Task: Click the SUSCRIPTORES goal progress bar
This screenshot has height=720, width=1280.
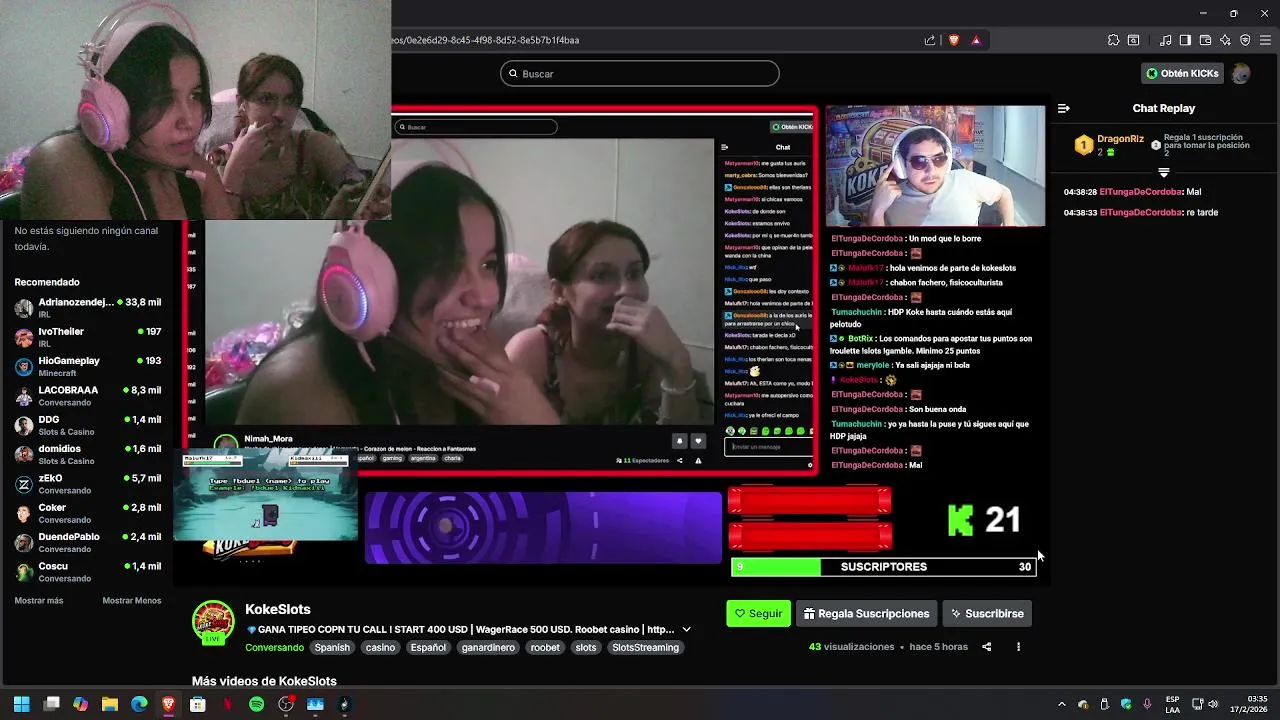Action: [x=884, y=567]
